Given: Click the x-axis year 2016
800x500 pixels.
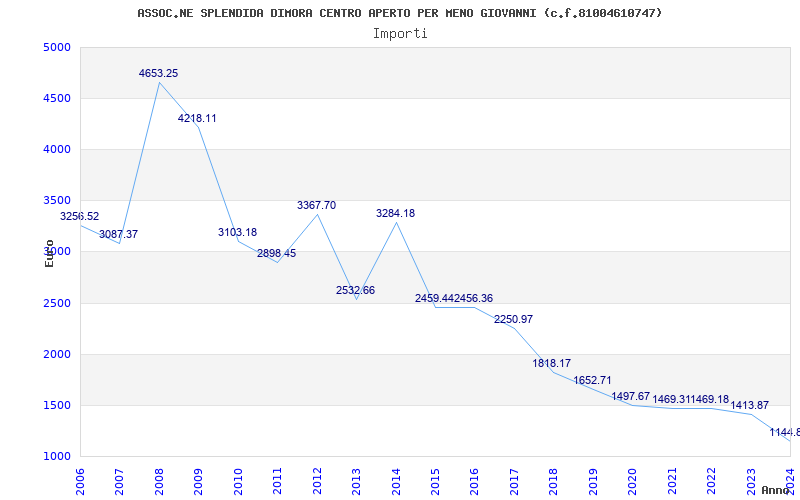Looking at the screenshot, I should (x=474, y=482).
